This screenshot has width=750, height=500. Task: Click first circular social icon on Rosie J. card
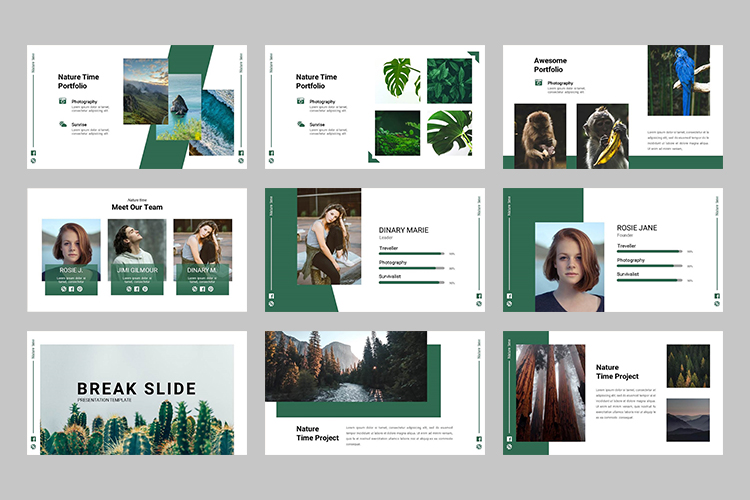[x=63, y=289]
